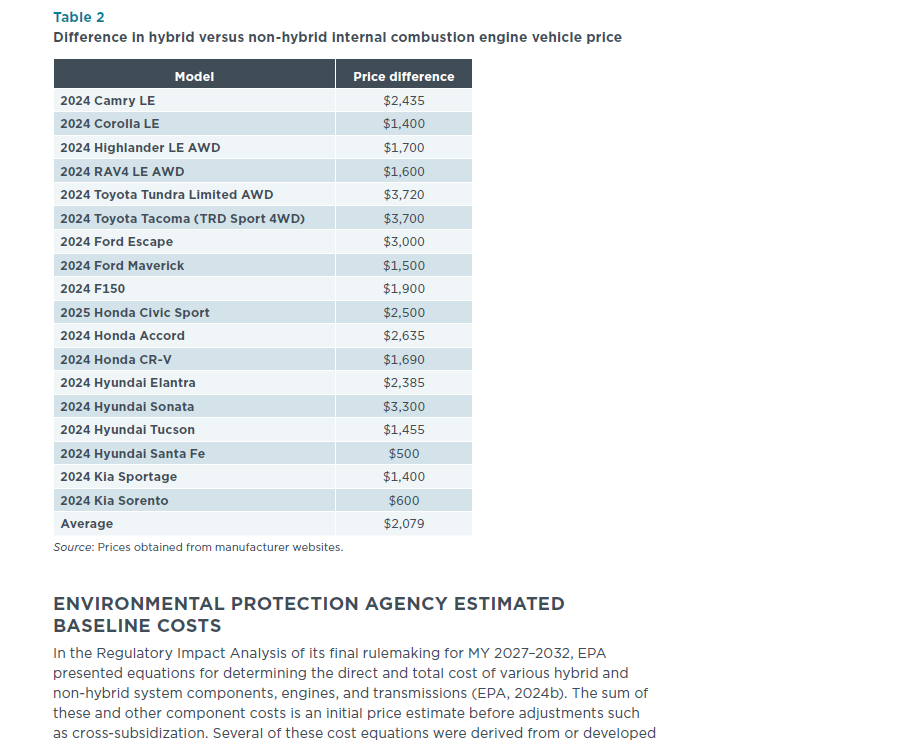
Task: Click the $2,500 Civic Sport price
Action: pos(404,313)
